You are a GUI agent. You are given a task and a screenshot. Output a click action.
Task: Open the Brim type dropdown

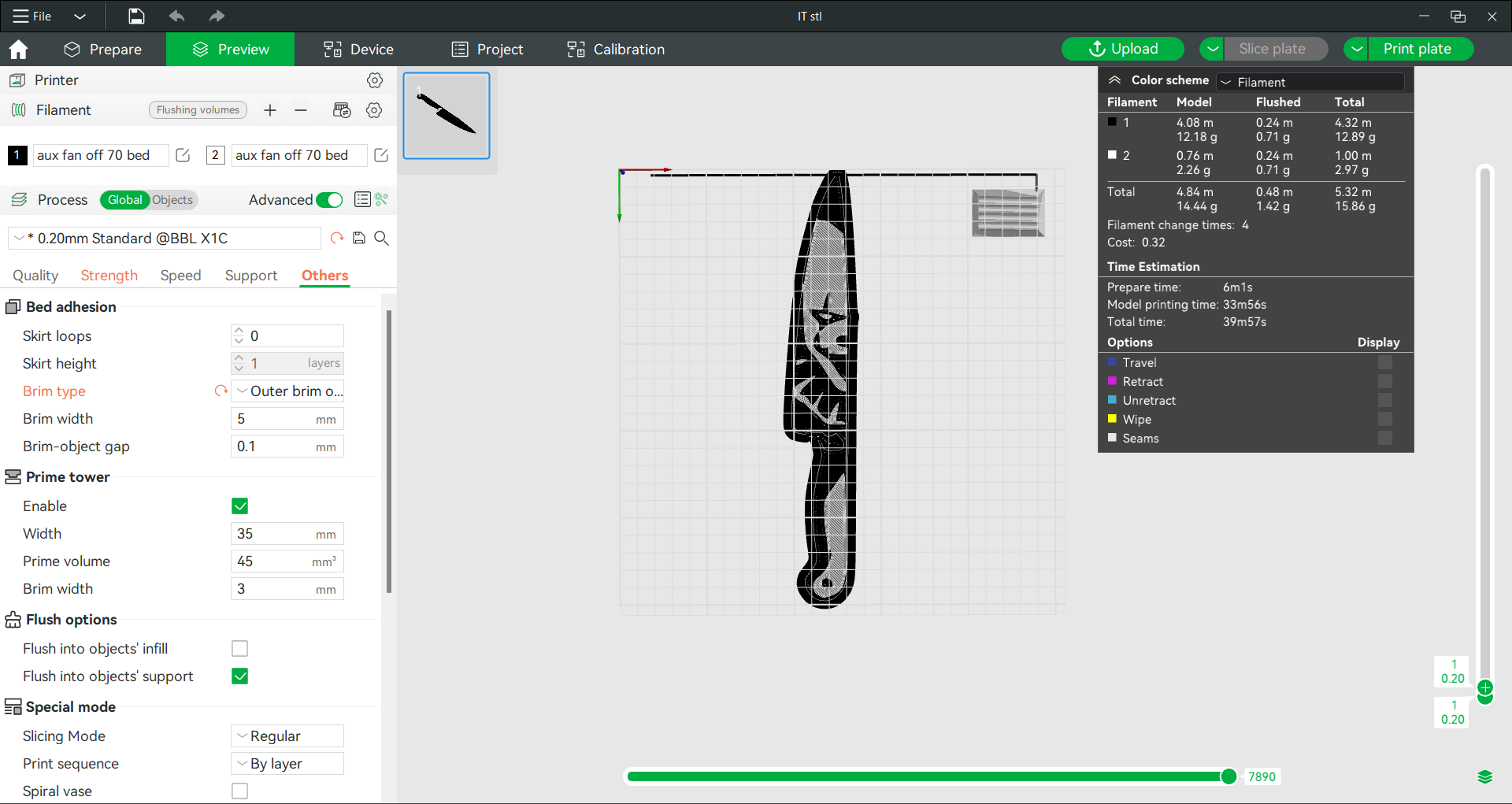[287, 391]
